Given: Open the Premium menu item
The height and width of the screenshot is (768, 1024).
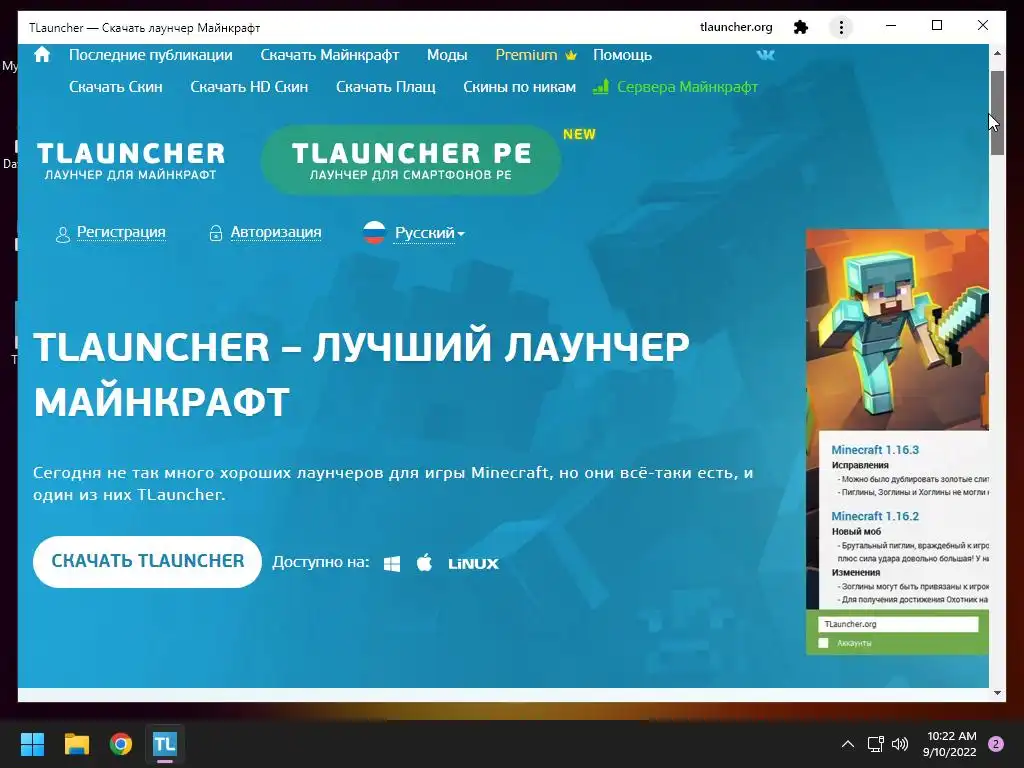Looking at the screenshot, I should [526, 55].
